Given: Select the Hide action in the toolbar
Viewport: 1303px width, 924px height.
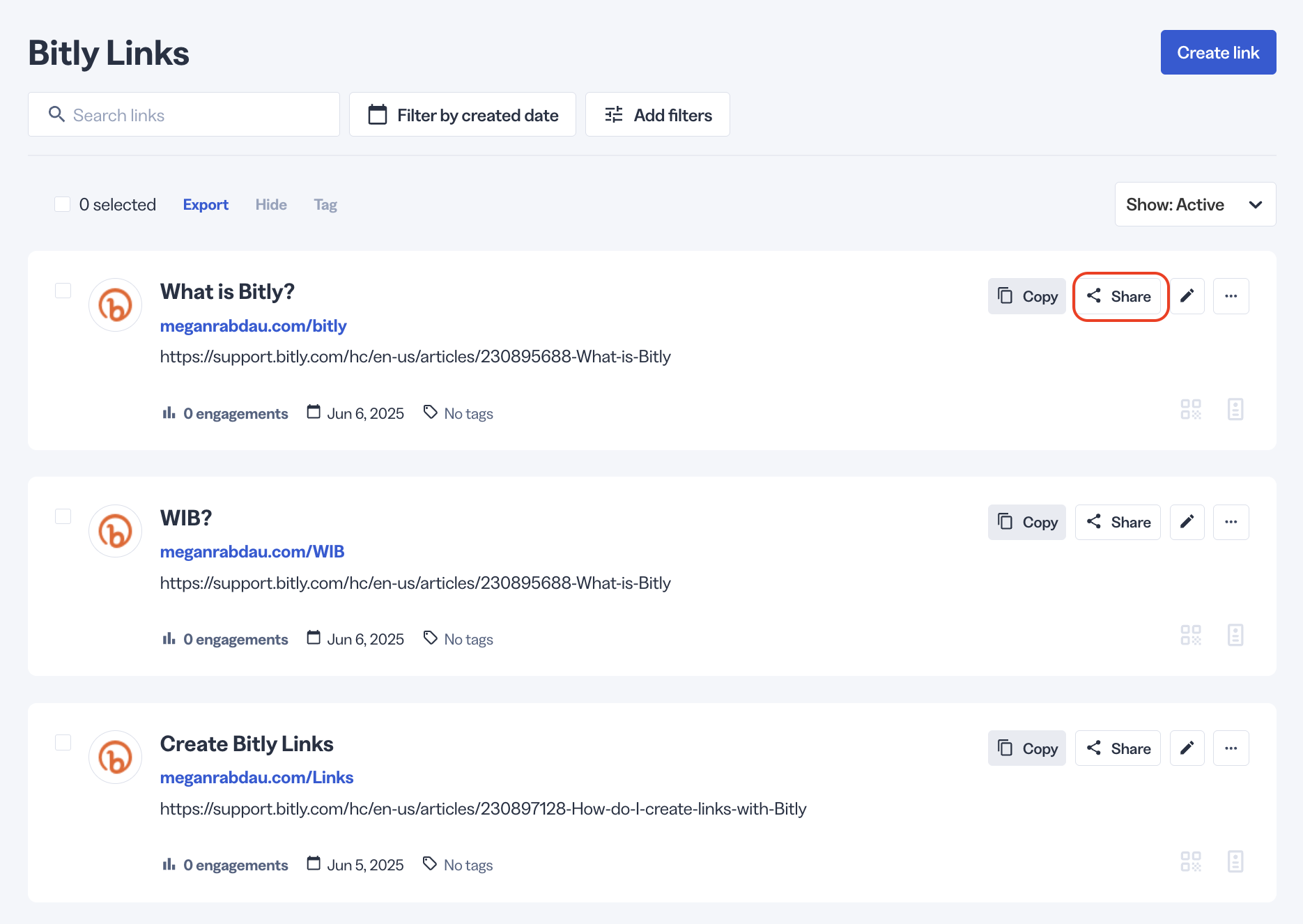Looking at the screenshot, I should 270,204.
